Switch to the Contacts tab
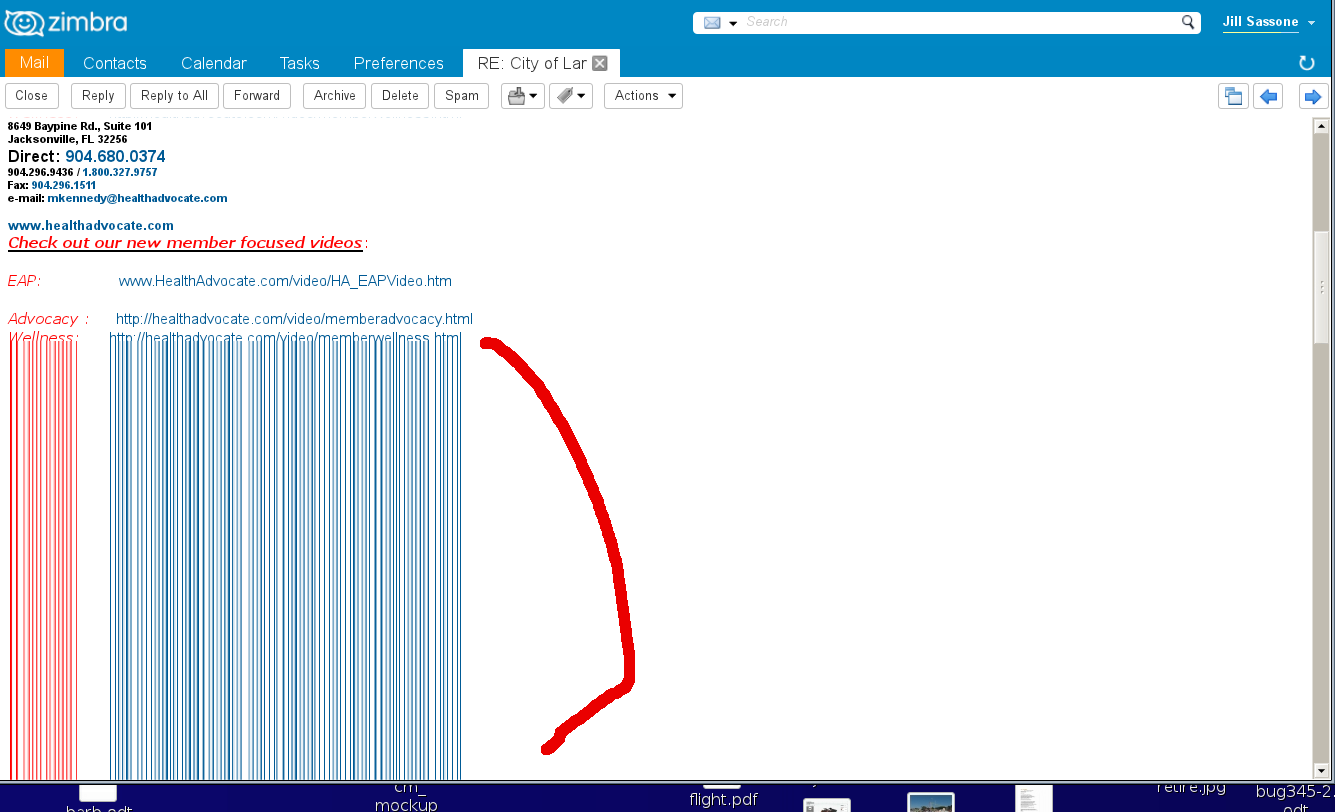The image size is (1335, 812). coord(115,63)
